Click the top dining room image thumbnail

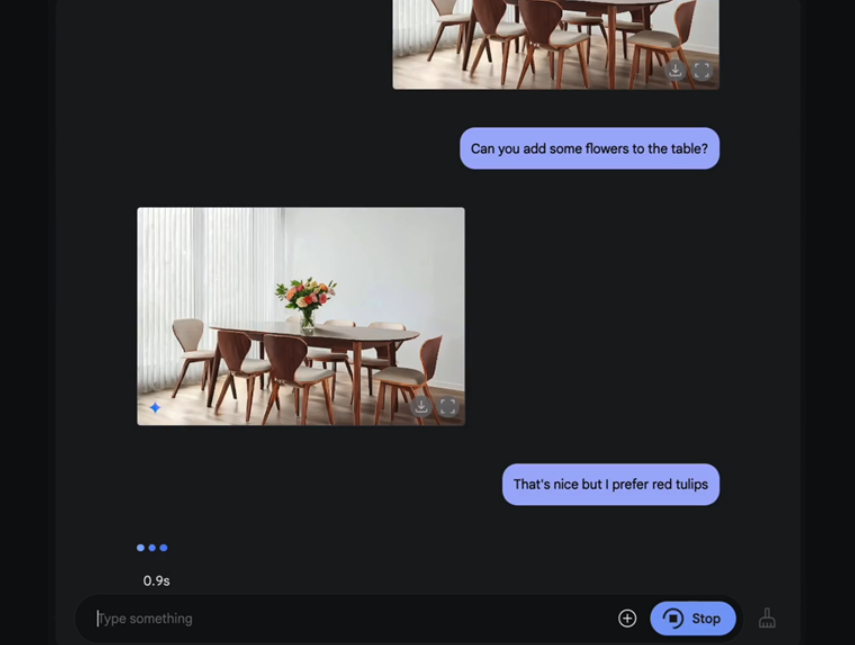pos(556,44)
